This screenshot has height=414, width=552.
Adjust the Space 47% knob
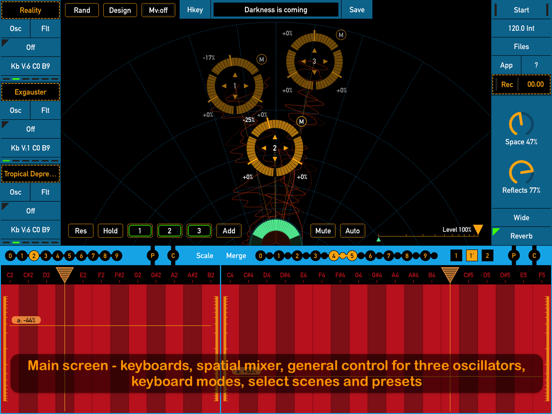coord(521,124)
